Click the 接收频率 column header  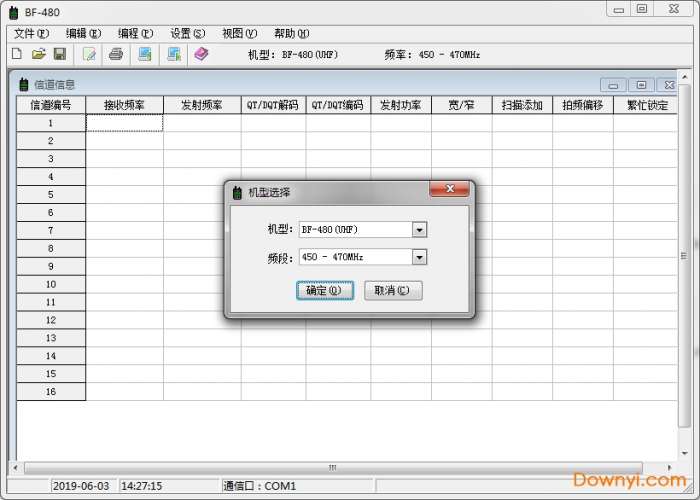point(125,105)
